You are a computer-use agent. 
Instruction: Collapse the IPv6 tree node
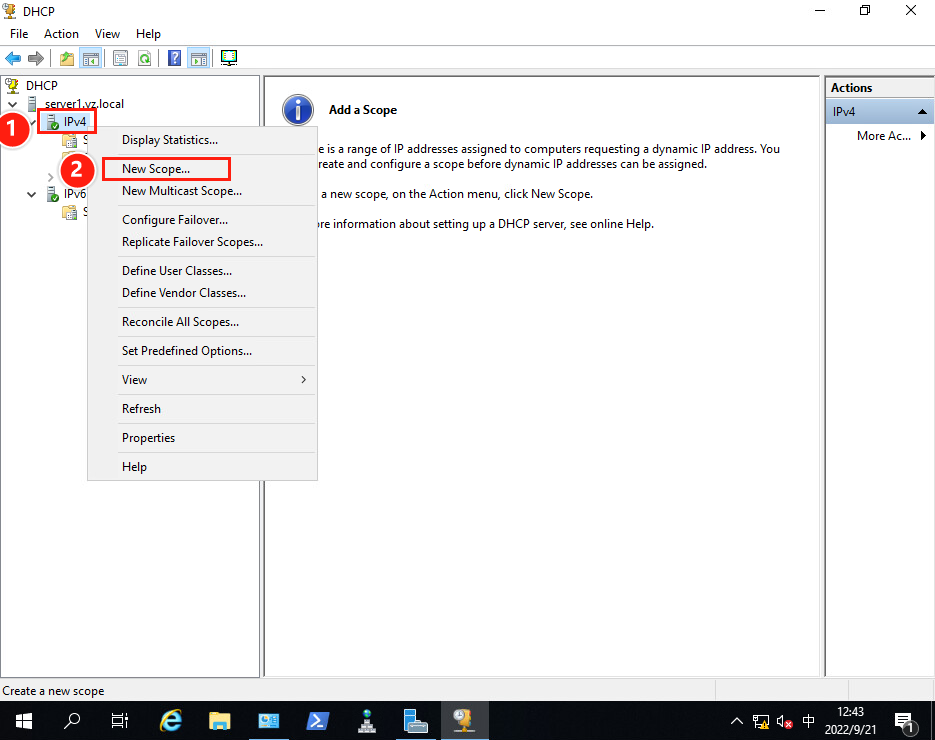pos(32,194)
